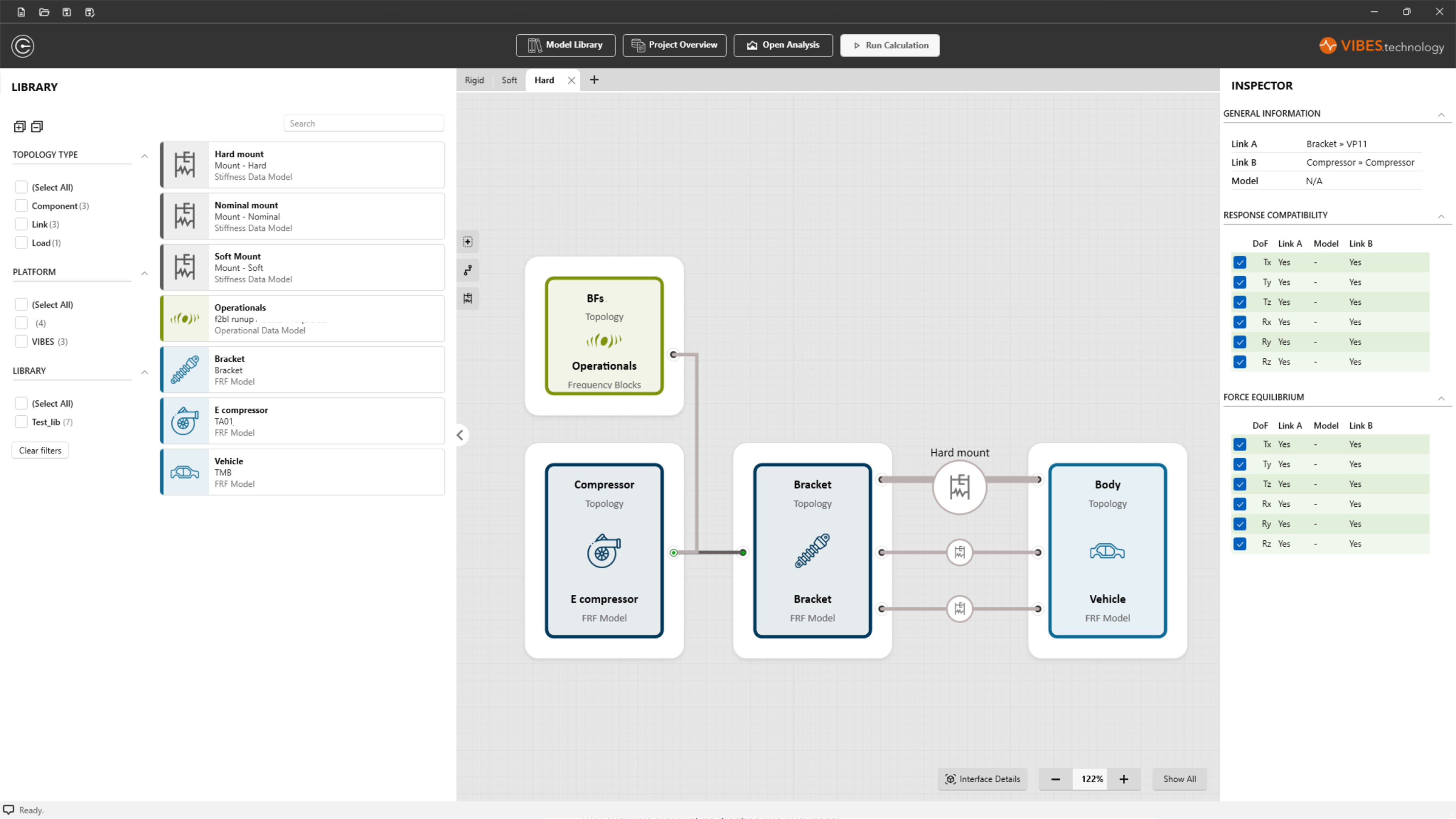The height and width of the screenshot is (819, 1456).
Task: Click the save icon in title bar
Action: [67, 12]
